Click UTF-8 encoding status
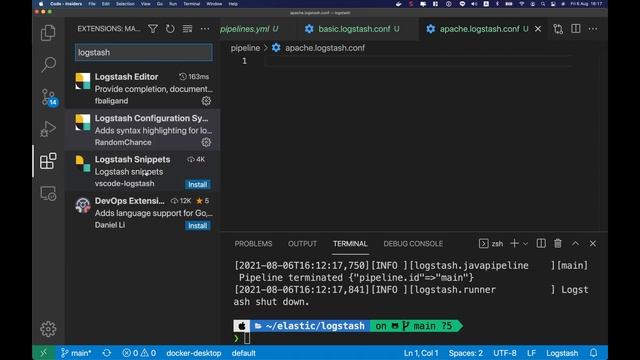The height and width of the screenshot is (360, 640). coord(505,353)
